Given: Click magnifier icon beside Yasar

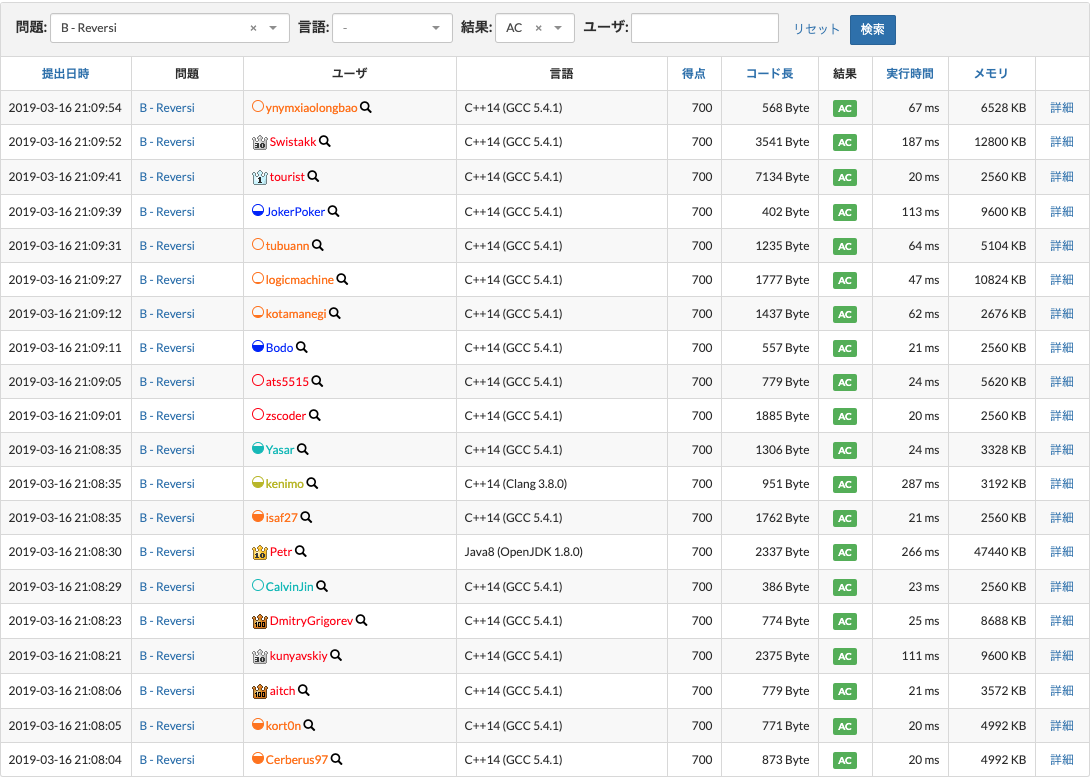Looking at the screenshot, I should tap(302, 450).
